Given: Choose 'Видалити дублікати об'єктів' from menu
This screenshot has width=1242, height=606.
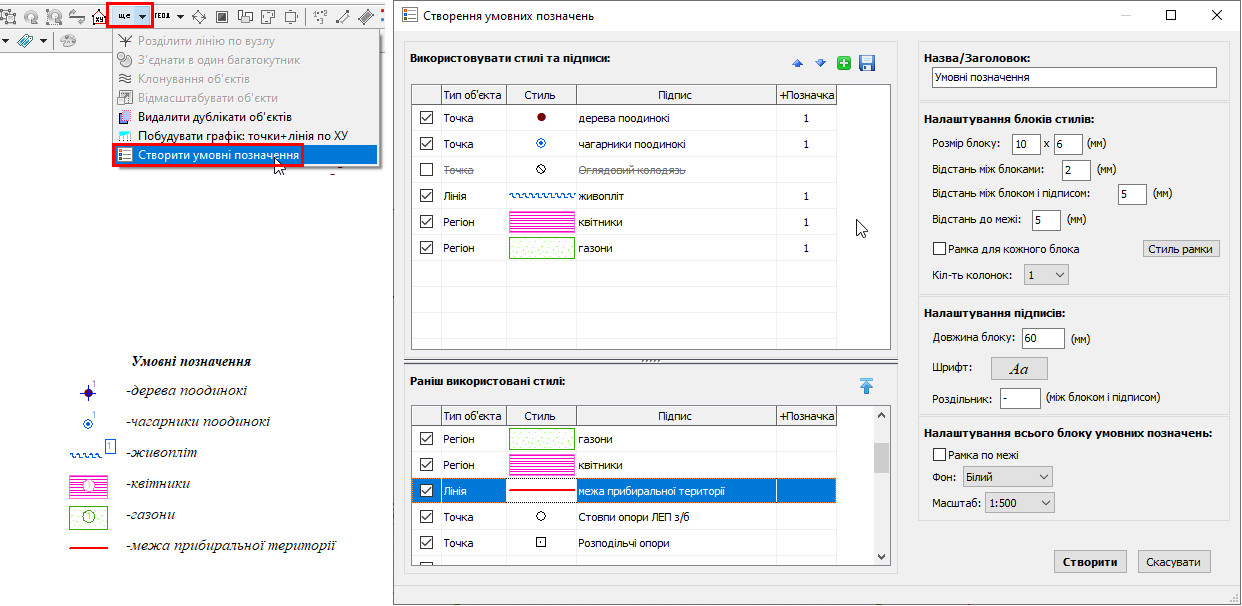Looking at the screenshot, I should coord(214,117).
